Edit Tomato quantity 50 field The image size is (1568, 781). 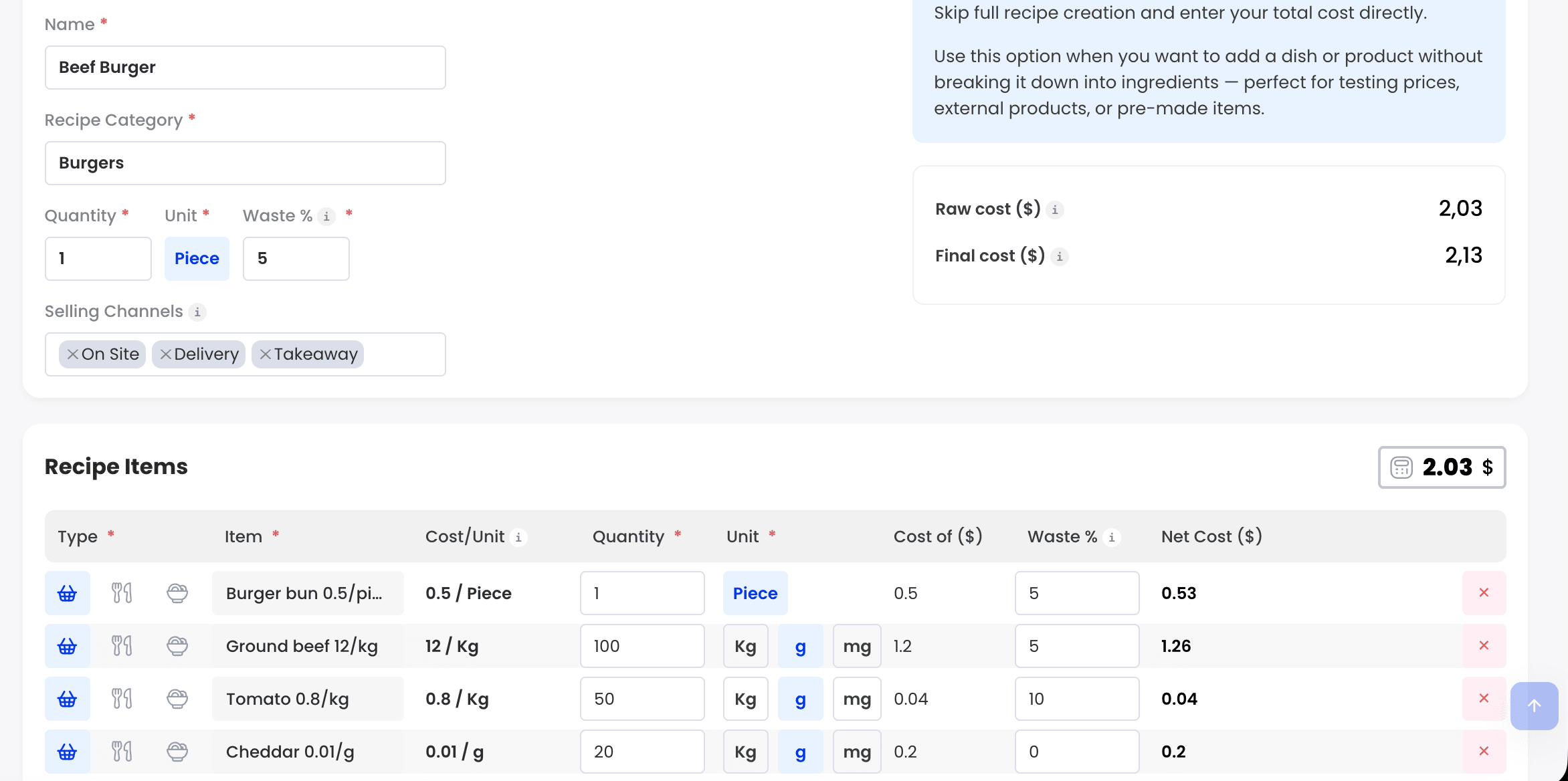pyautogui.click(x=642, y=699)
